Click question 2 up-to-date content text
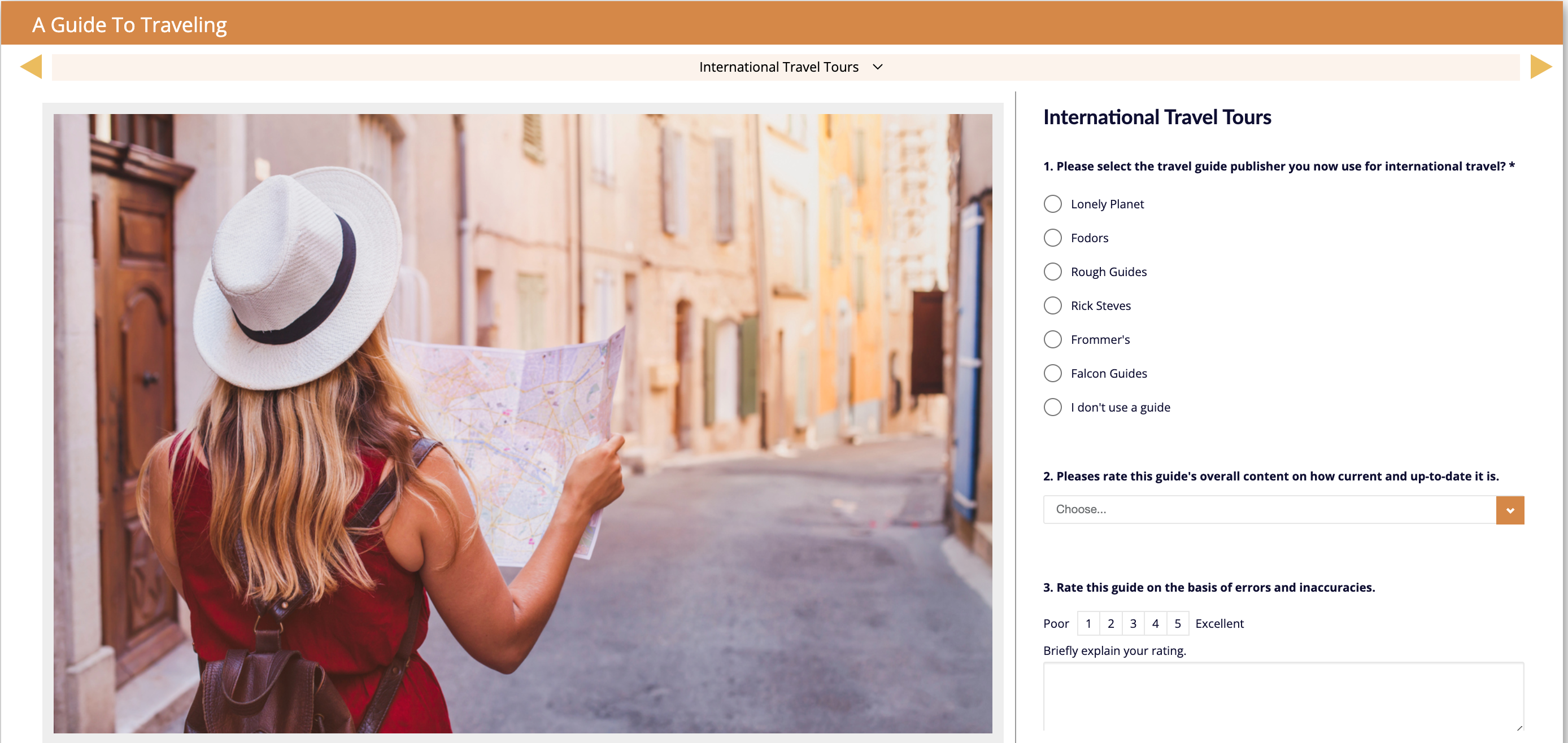The height and width of the screenshot is (743, 1568). (1271, 476)
